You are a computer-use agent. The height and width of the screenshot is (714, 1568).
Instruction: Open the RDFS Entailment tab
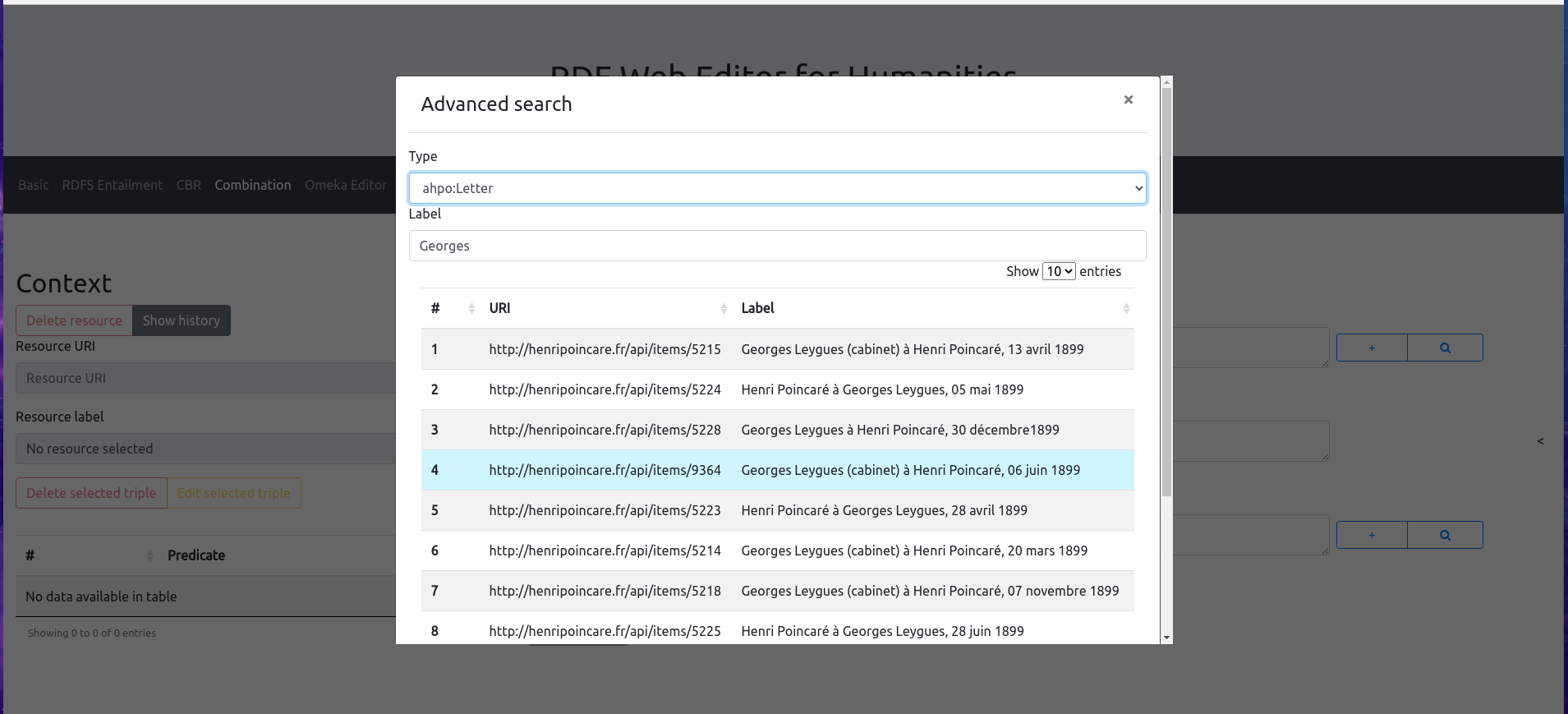[113, 185]
